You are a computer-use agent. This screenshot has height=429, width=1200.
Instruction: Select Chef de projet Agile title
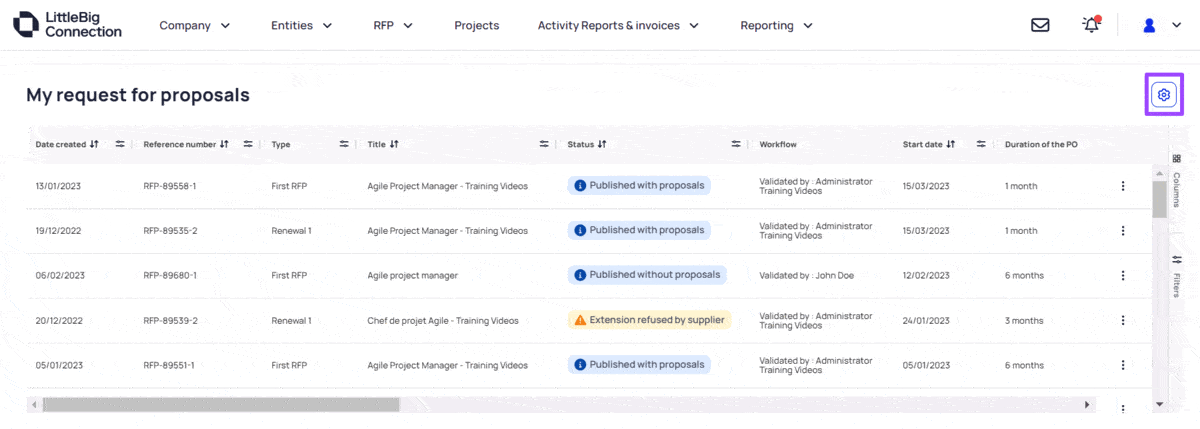(x=443, y=320)
